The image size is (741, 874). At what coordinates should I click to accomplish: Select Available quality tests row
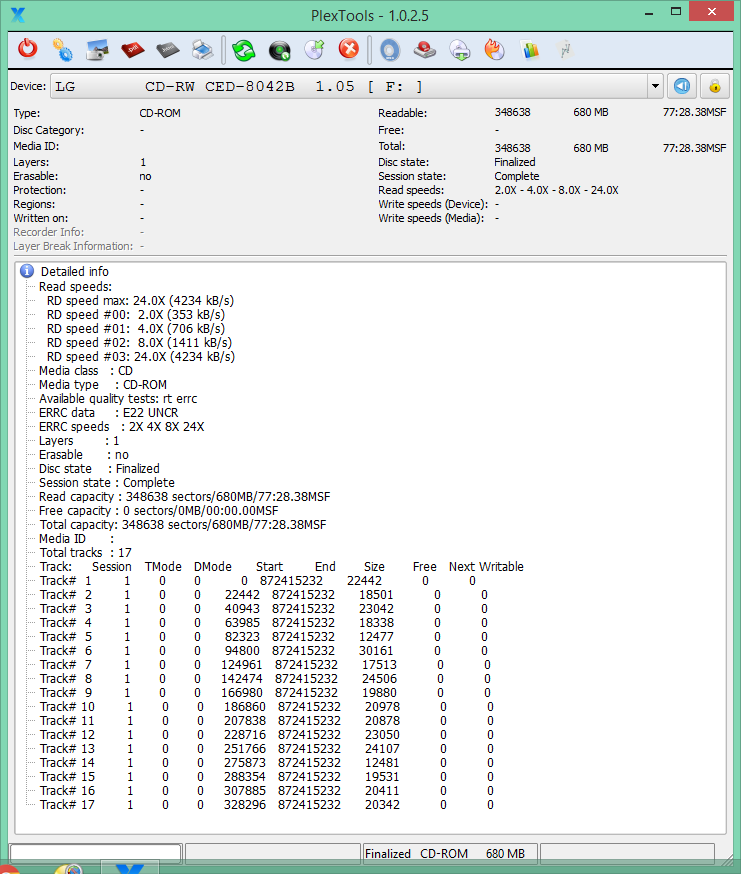[118, 399]
